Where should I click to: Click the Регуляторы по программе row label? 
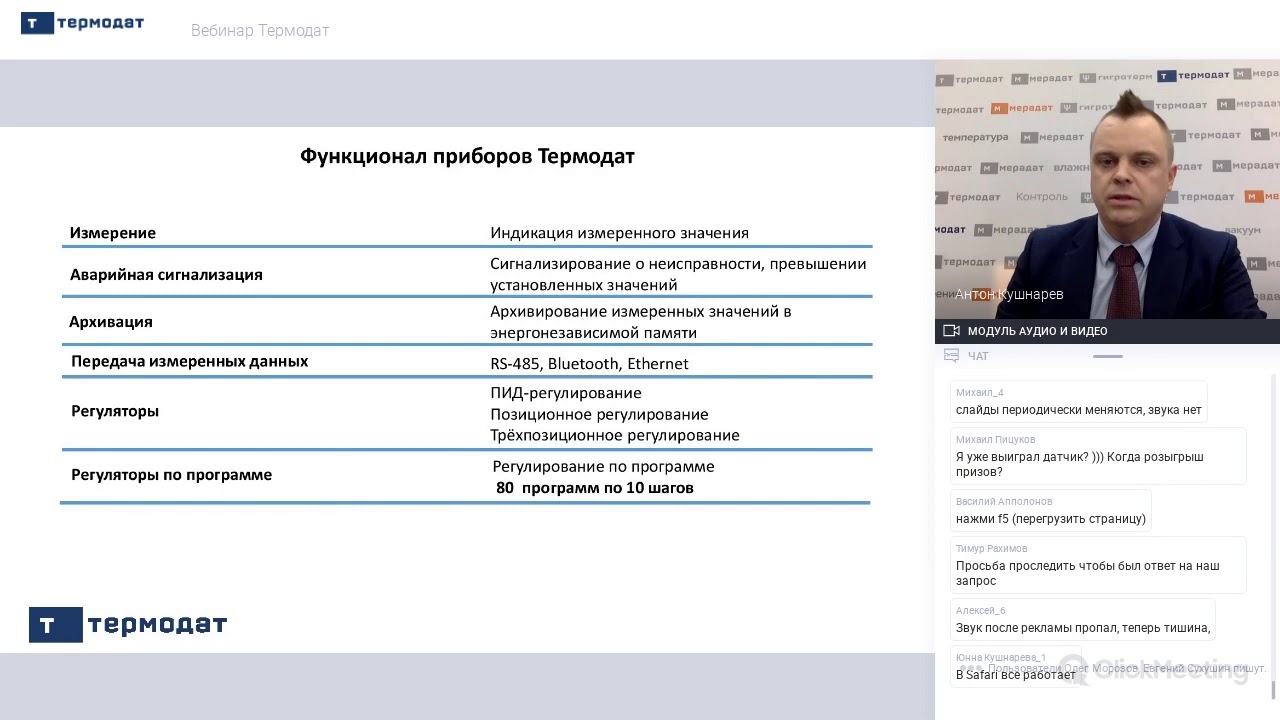tap(171, 475)
